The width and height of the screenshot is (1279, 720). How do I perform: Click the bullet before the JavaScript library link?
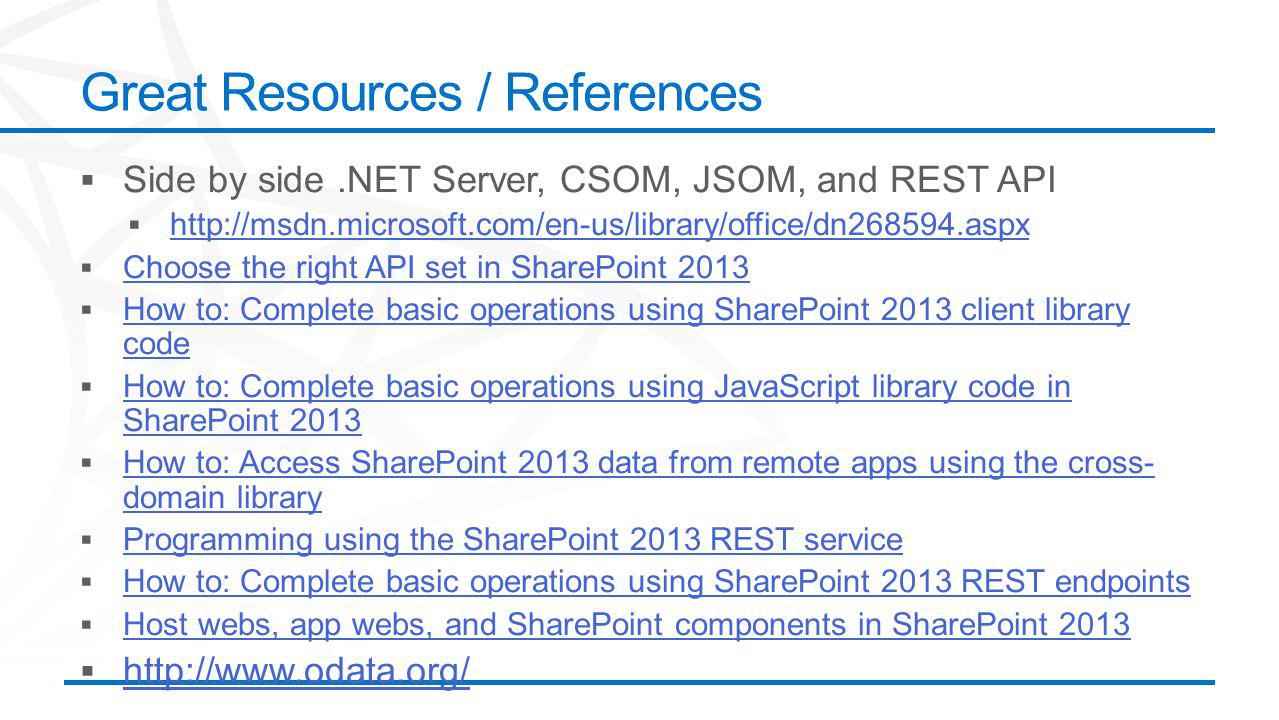point(89,389)
